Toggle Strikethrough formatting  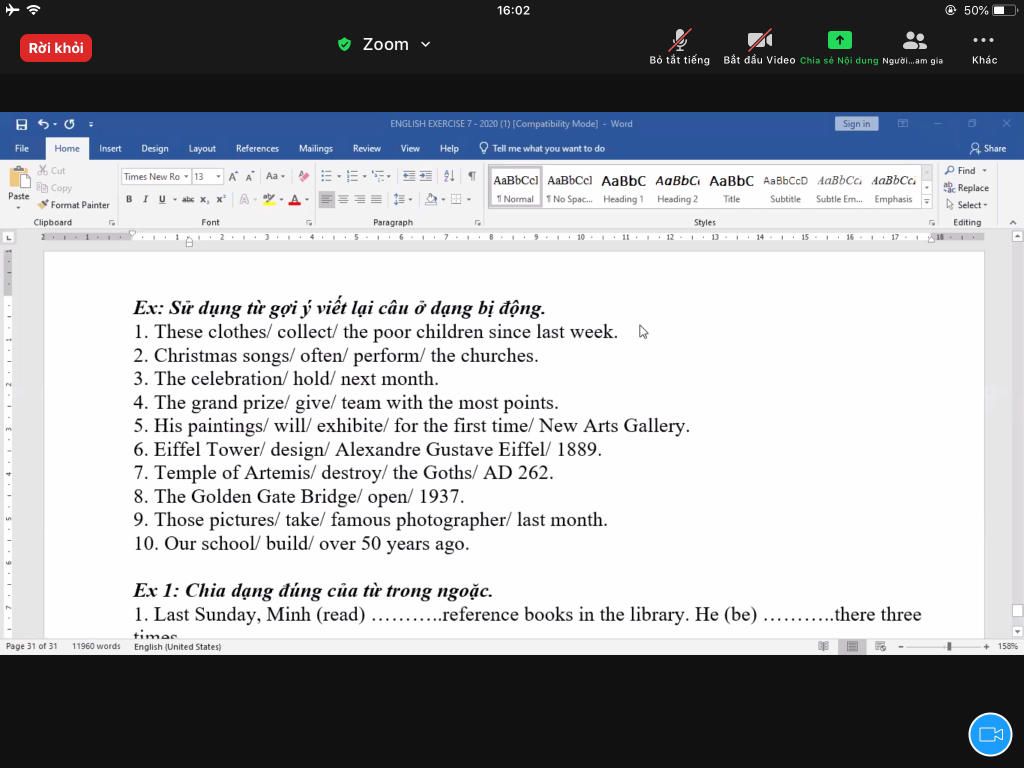click(x=188, y=199)
